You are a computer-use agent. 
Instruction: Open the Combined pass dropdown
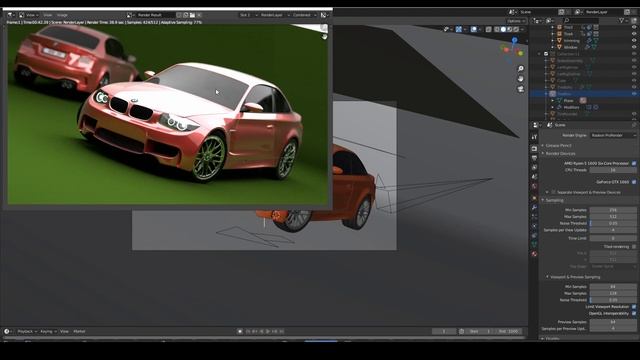tap(304, 15)
